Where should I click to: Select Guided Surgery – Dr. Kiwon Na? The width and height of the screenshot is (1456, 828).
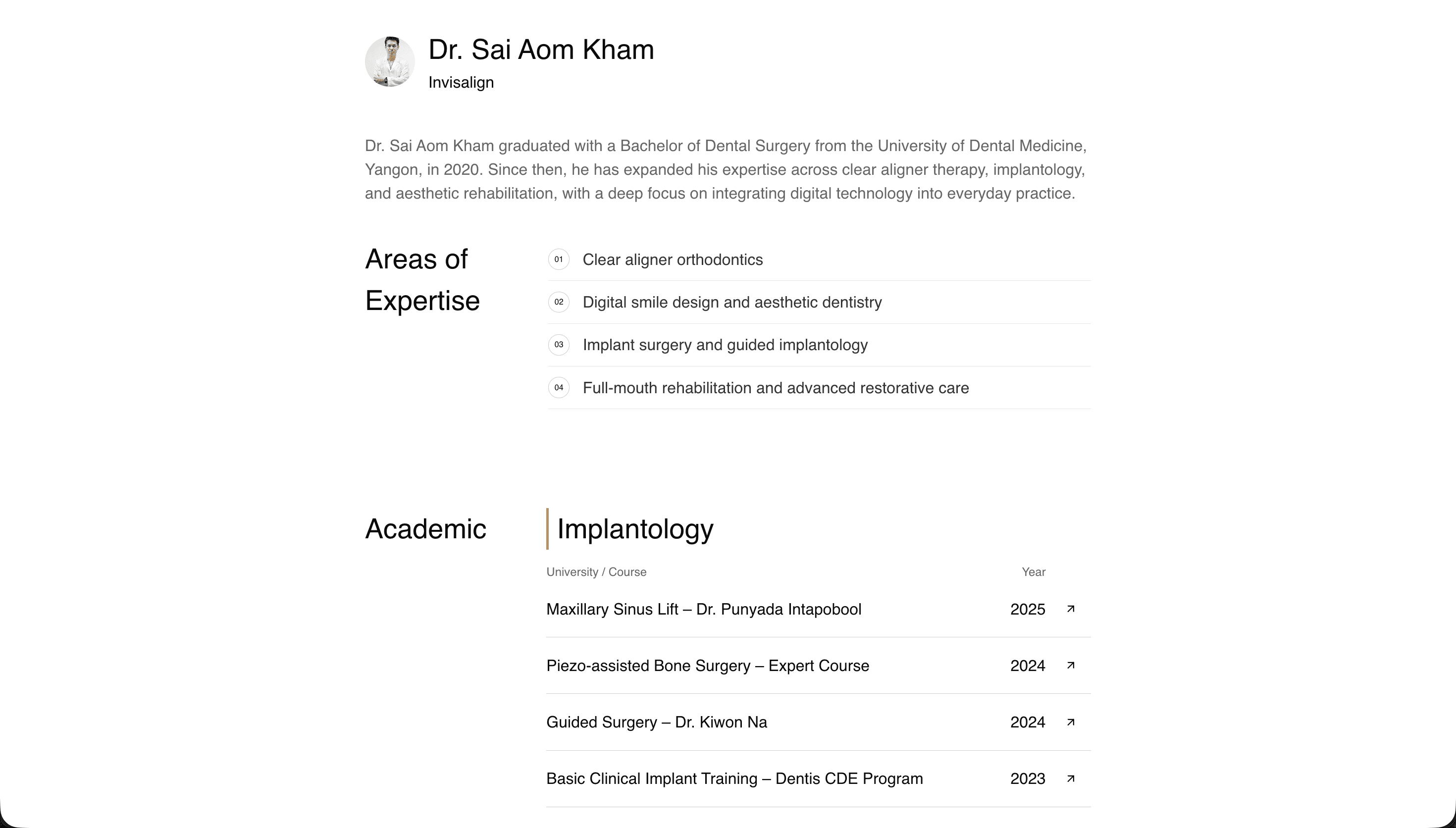[656, 722]
